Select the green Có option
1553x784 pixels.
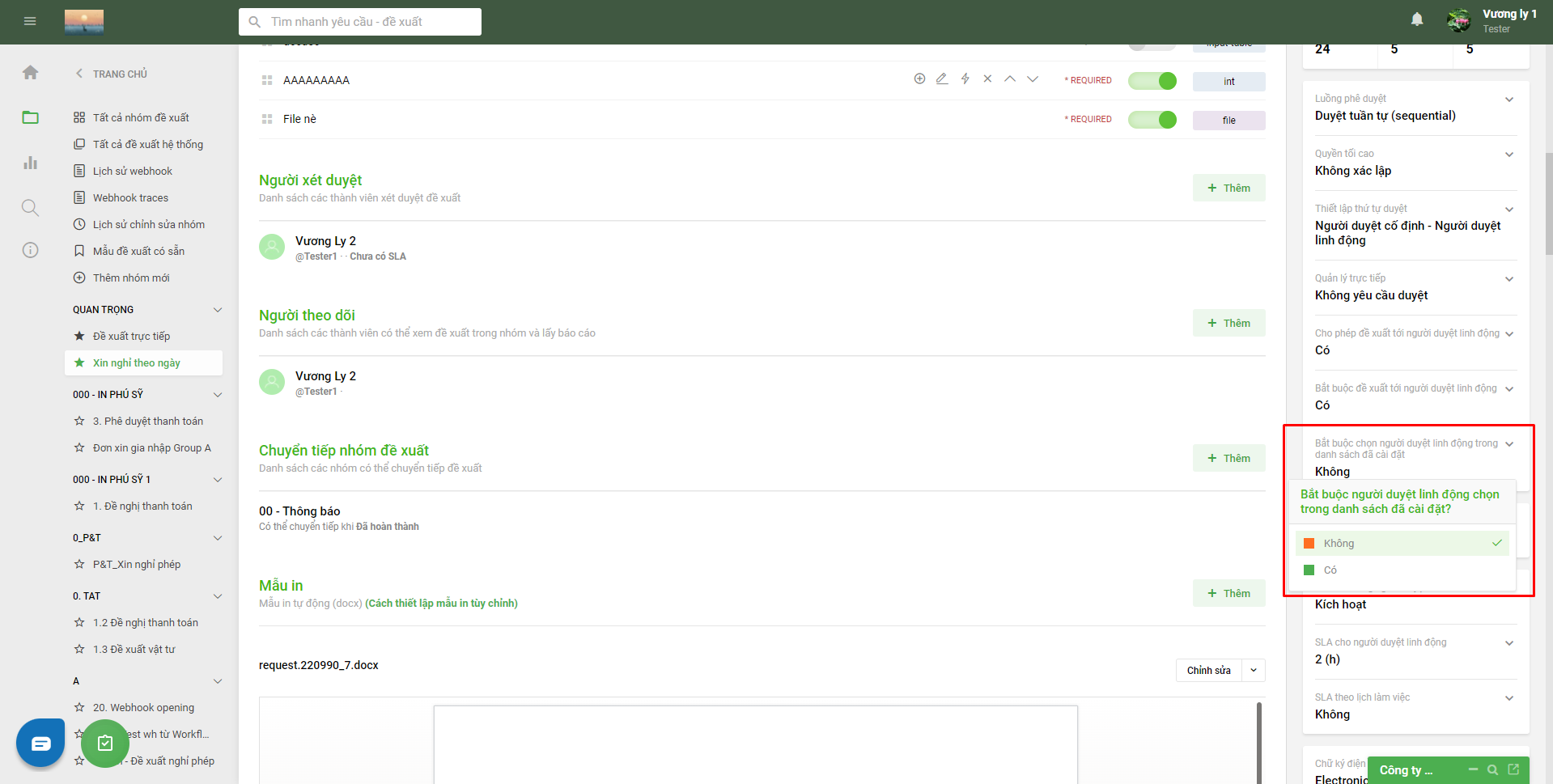click(x=1402, y=570)
